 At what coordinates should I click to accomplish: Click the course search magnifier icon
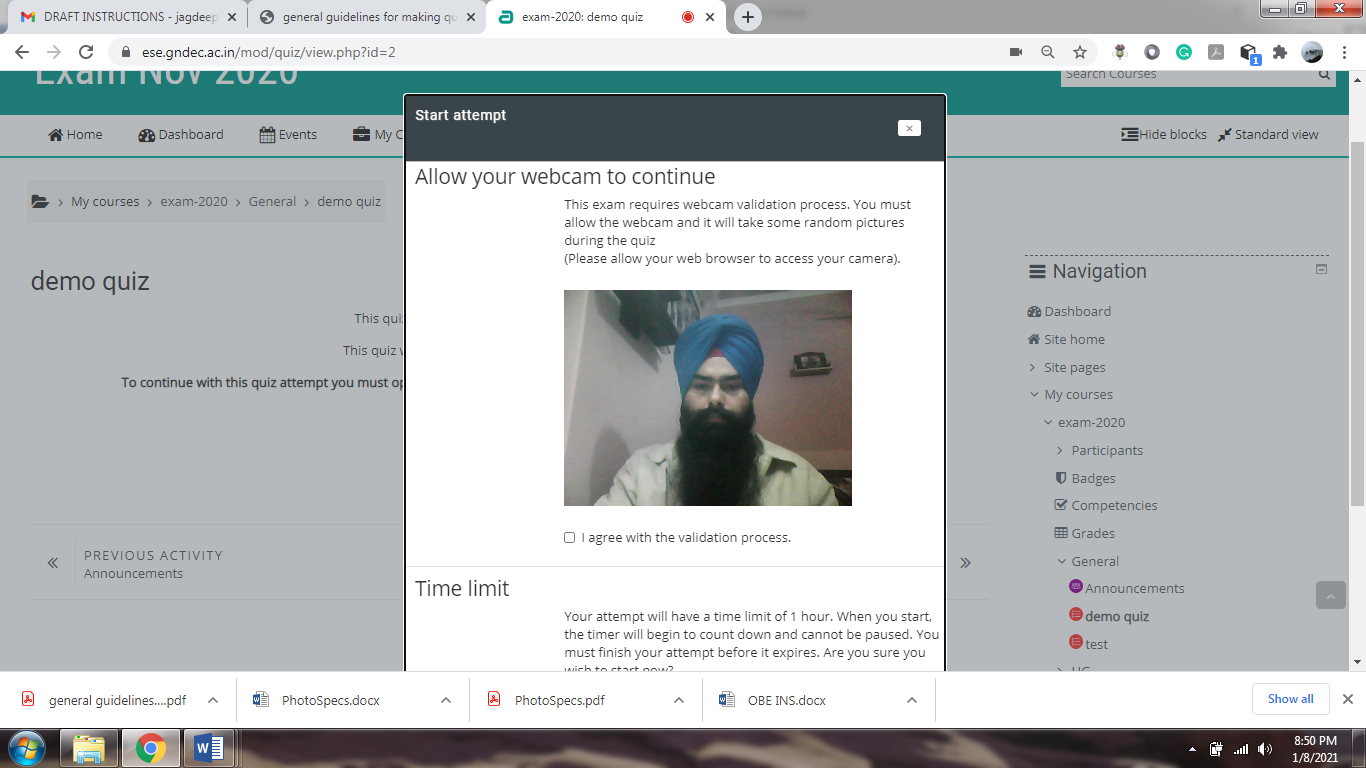[x=1324, y=75]
